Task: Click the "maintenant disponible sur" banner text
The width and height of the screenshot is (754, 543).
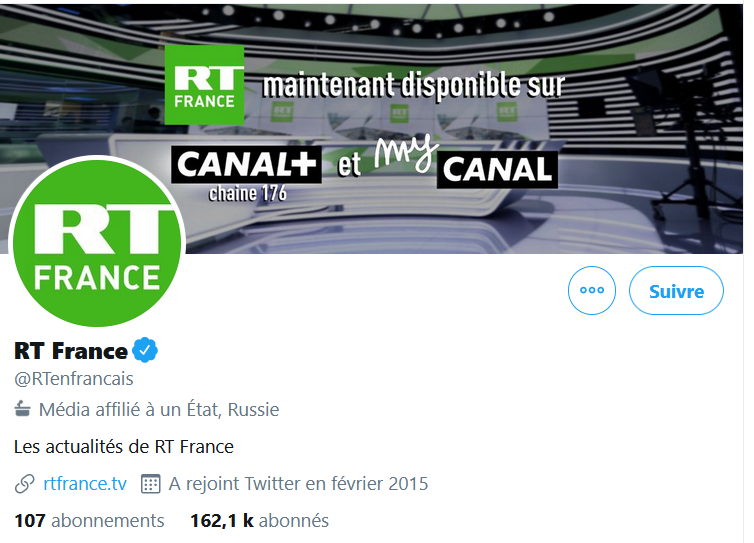Action: (413, 84)
